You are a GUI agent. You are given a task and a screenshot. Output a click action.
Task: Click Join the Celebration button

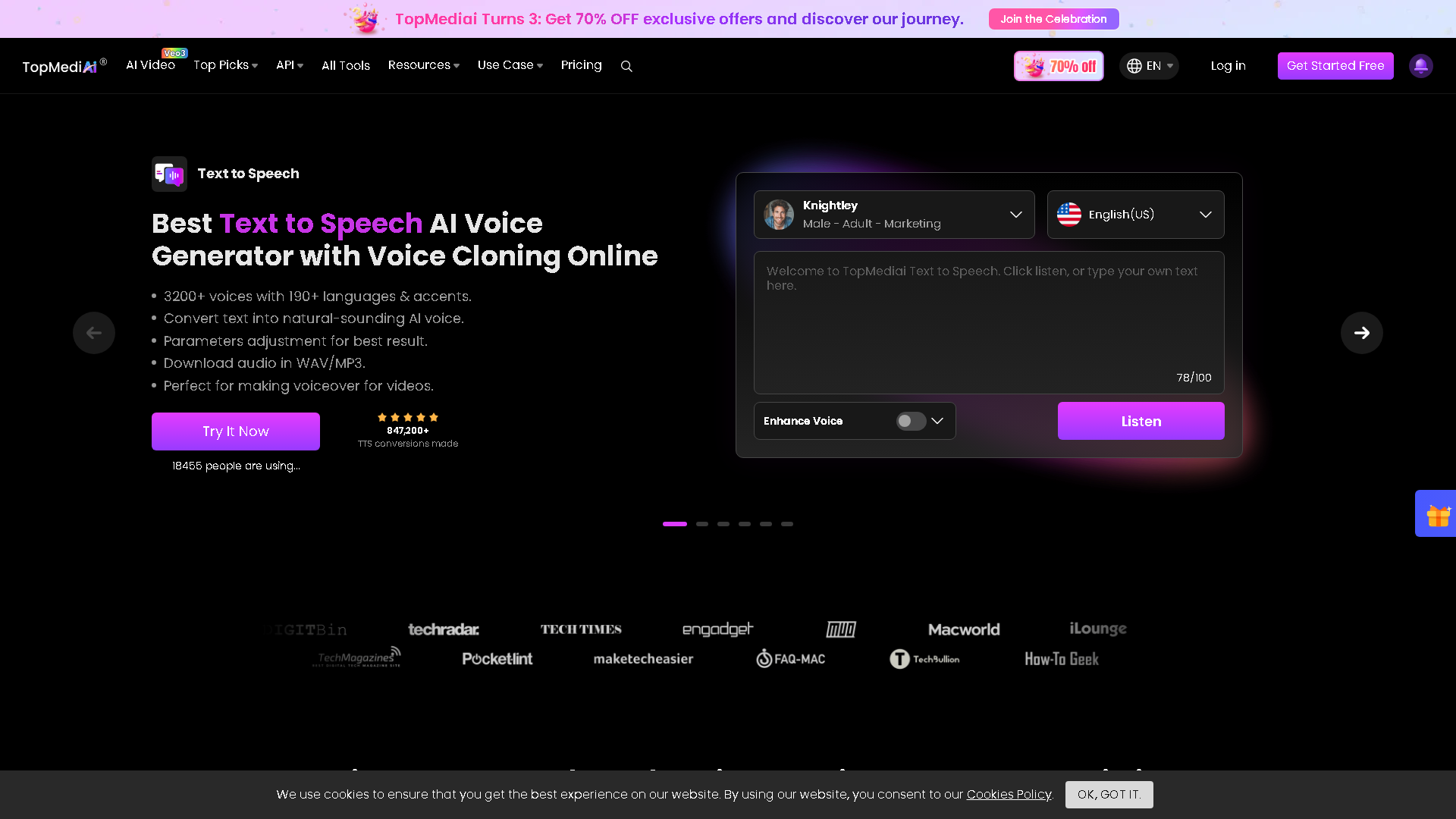(x=1053, y=19)
